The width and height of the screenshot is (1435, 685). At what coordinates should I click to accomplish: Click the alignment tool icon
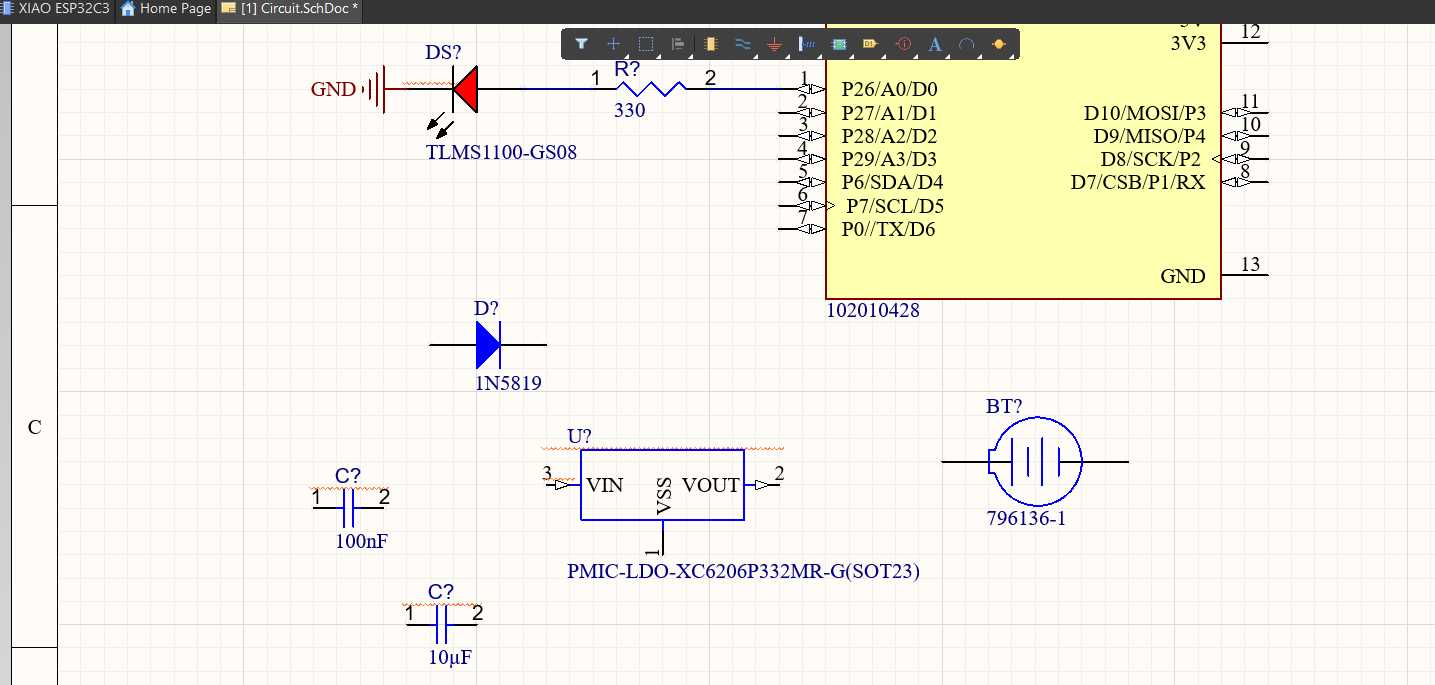click(678, 44)
